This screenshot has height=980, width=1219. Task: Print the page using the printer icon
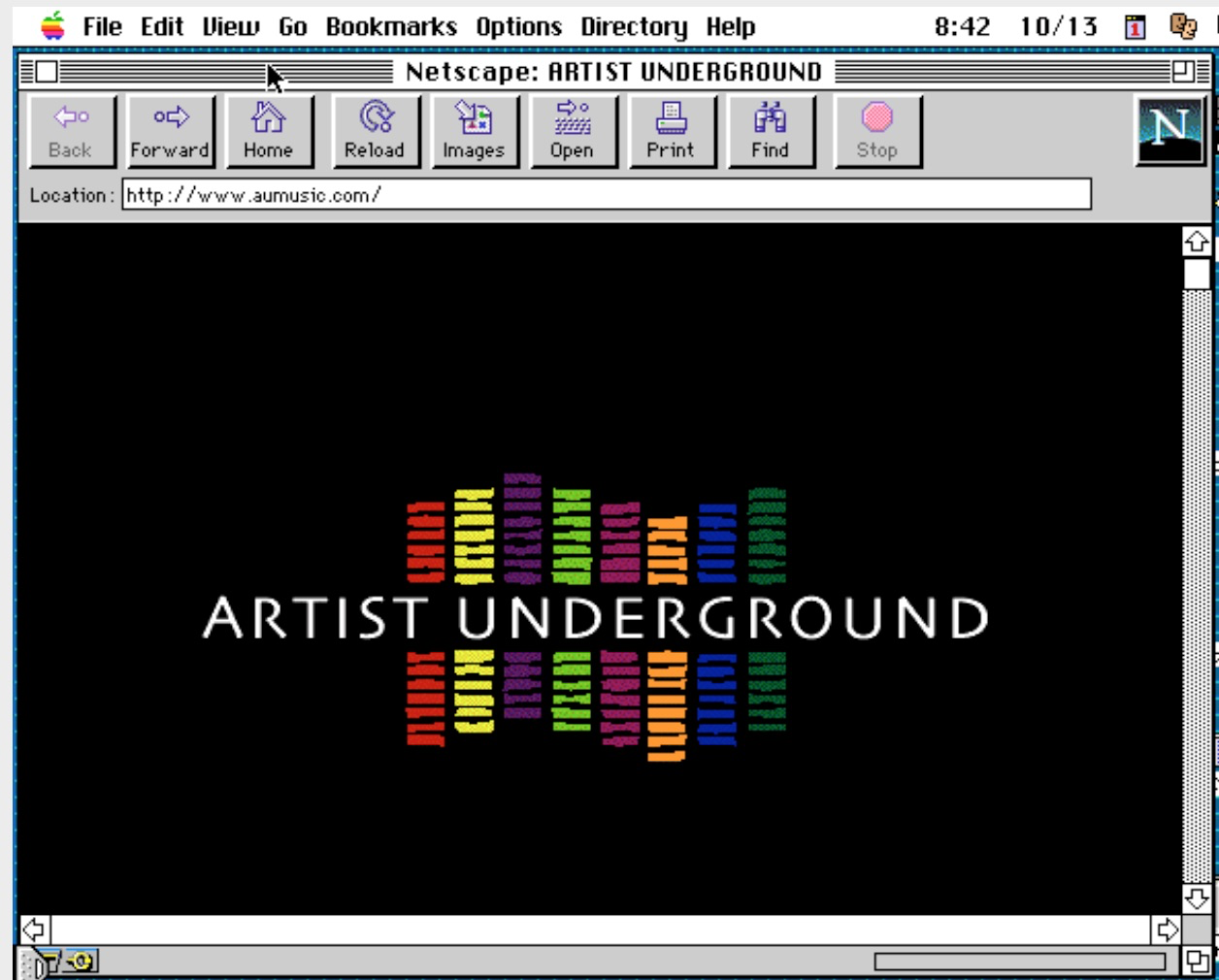(671, 132)
